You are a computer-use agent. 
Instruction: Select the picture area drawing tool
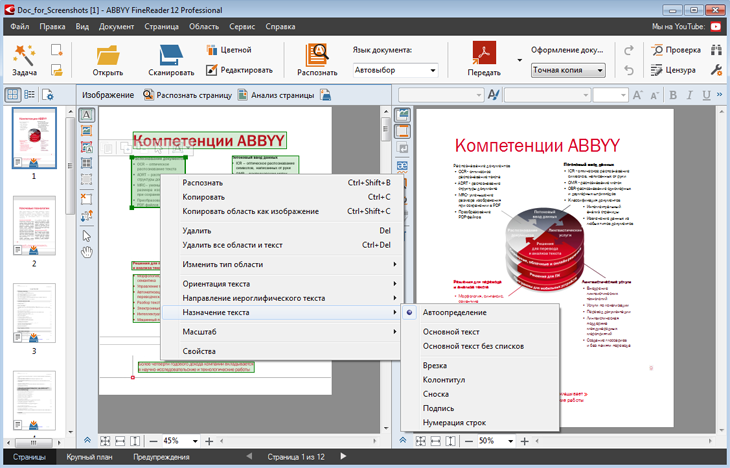tap(87, 131)
